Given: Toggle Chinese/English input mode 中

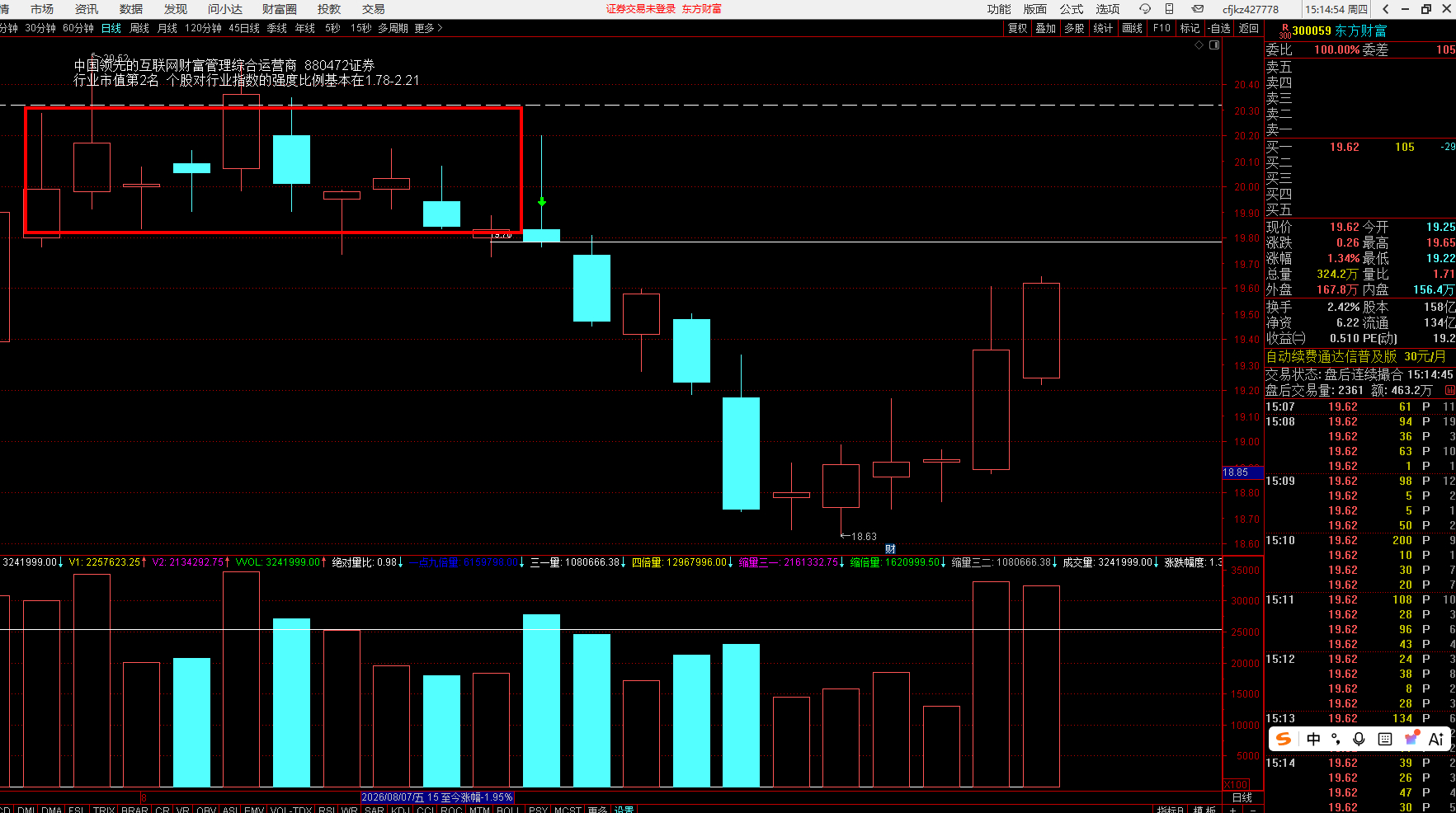Looking at the screenshot, I should 1313,739.
